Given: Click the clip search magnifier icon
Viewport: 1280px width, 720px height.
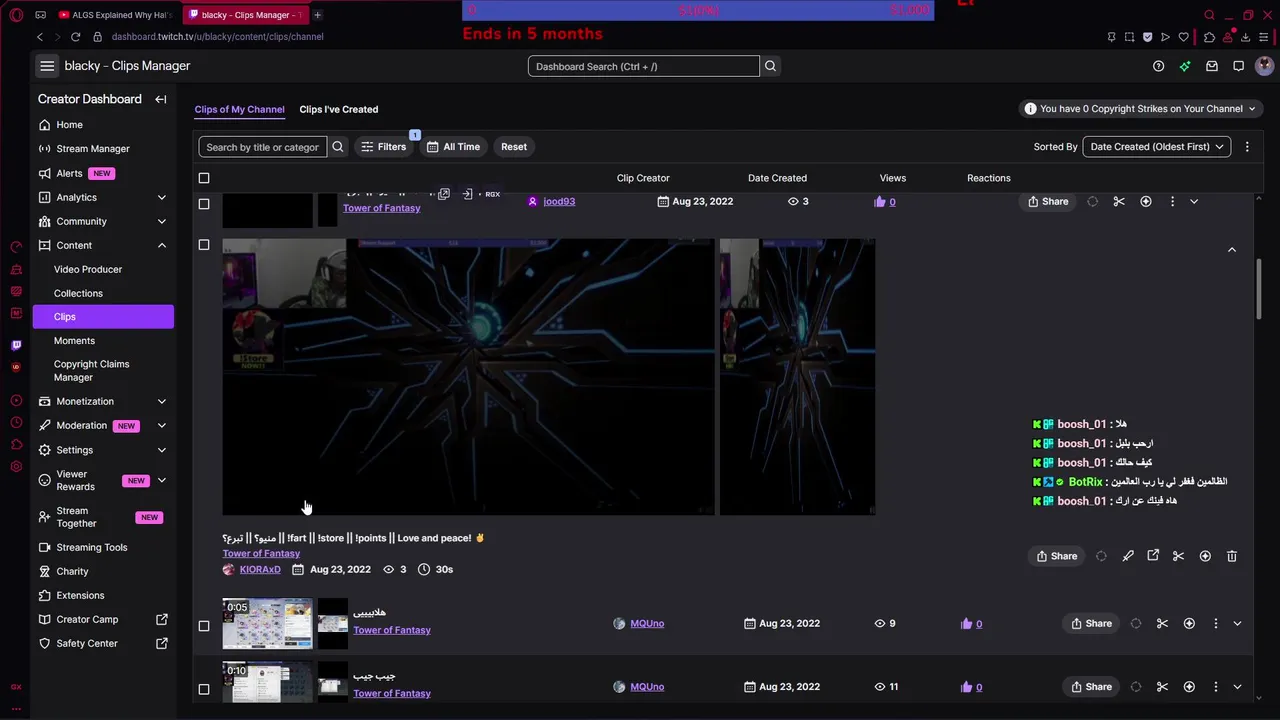Looking at the screenshot, I should pos(338,147).
